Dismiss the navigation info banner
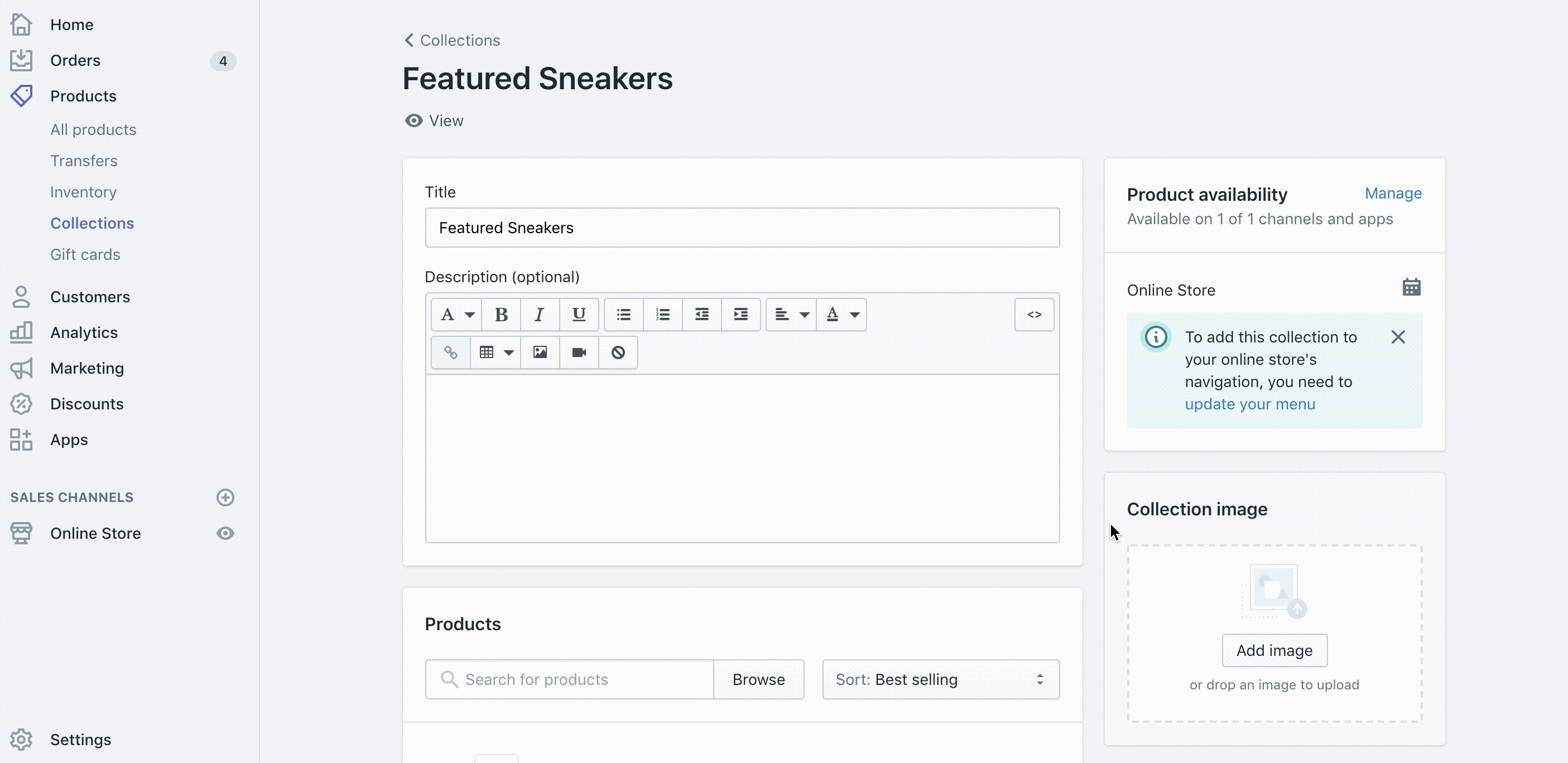 1398,337
